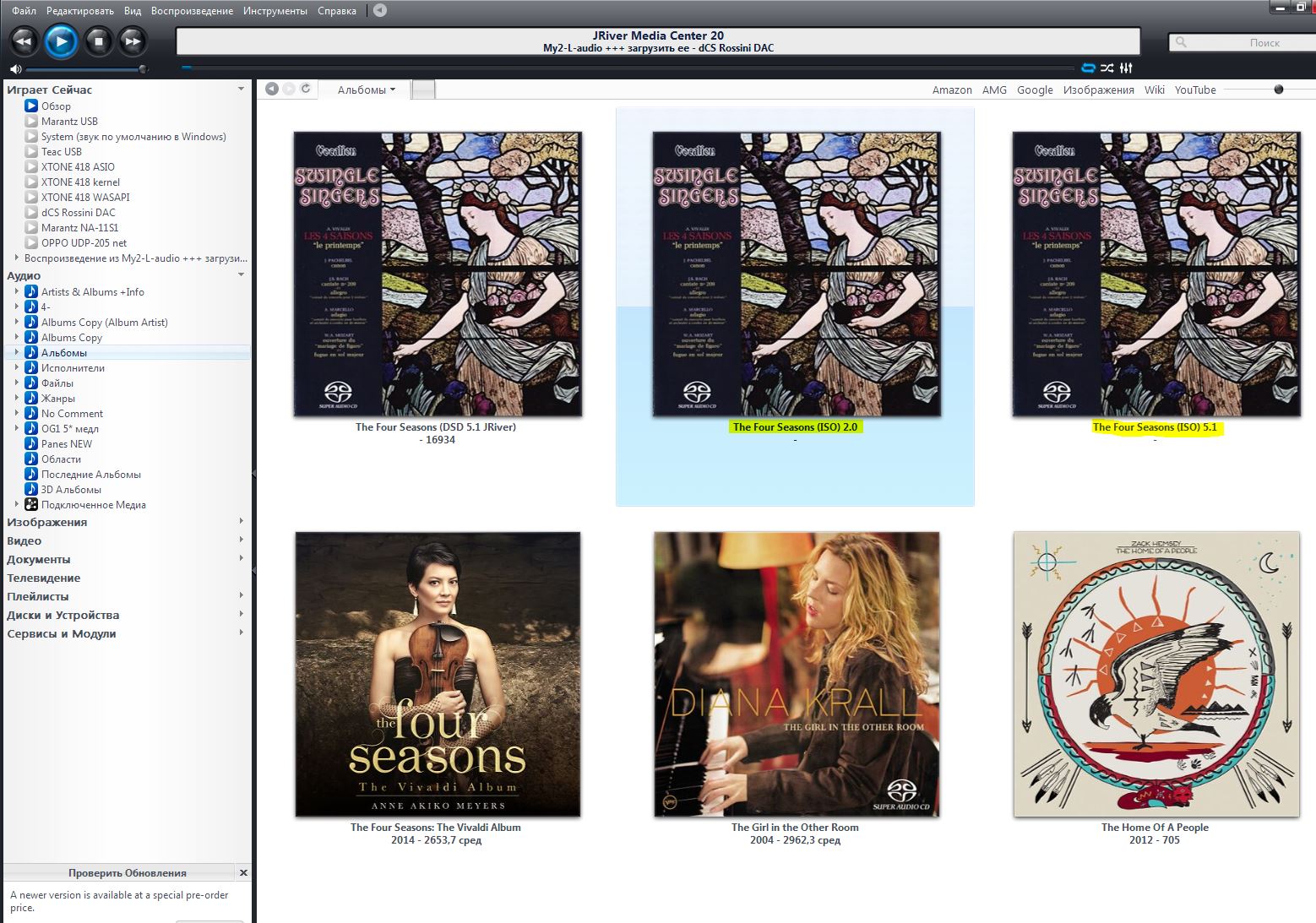Refresh the album view
Image resolution: width=1316 pixels, height=923 pixels.
306,89
